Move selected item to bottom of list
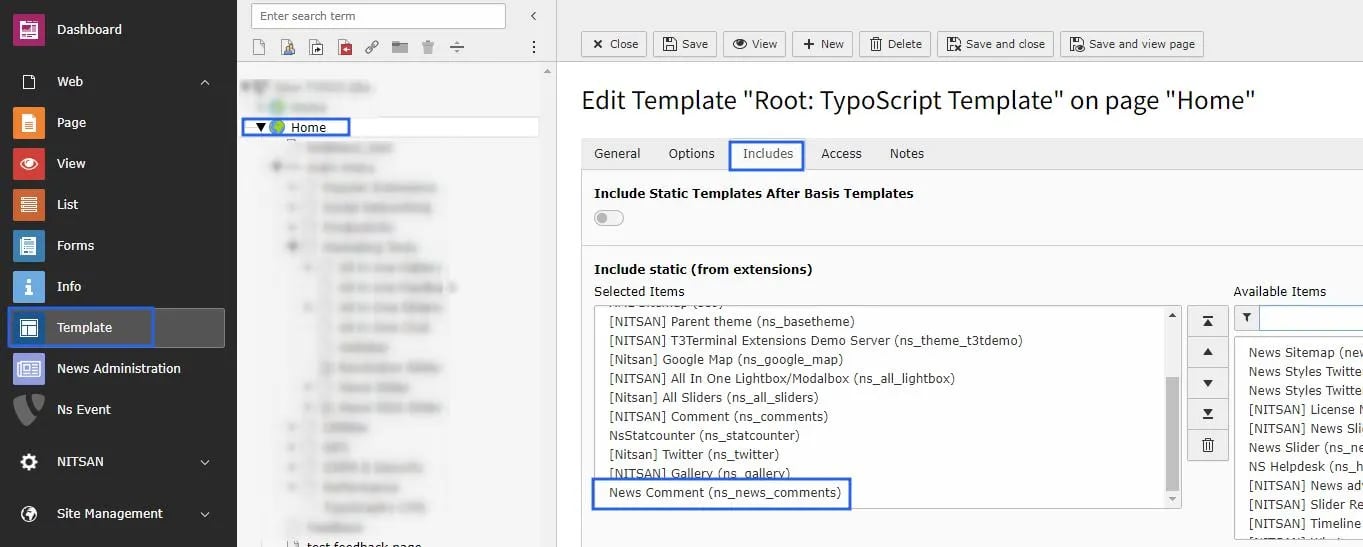1363x547 pixels. coord(1208,414)
